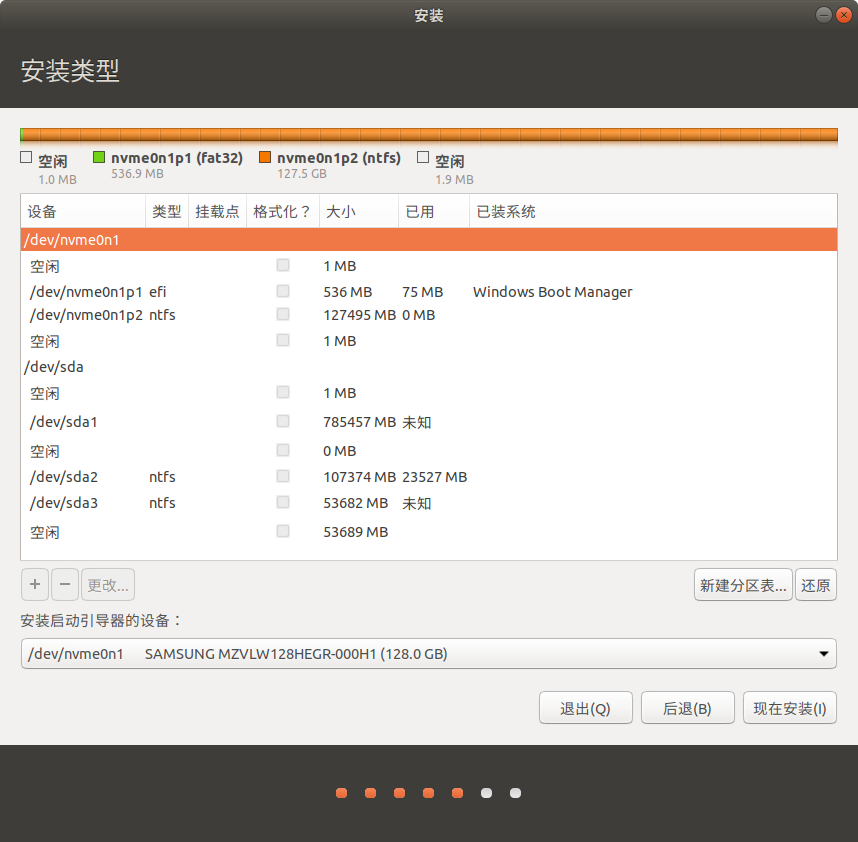The width and height of the screenshot is (858, 842).
Task: Sort by 已装系统 column header
Action: click(x=653, y=211)
